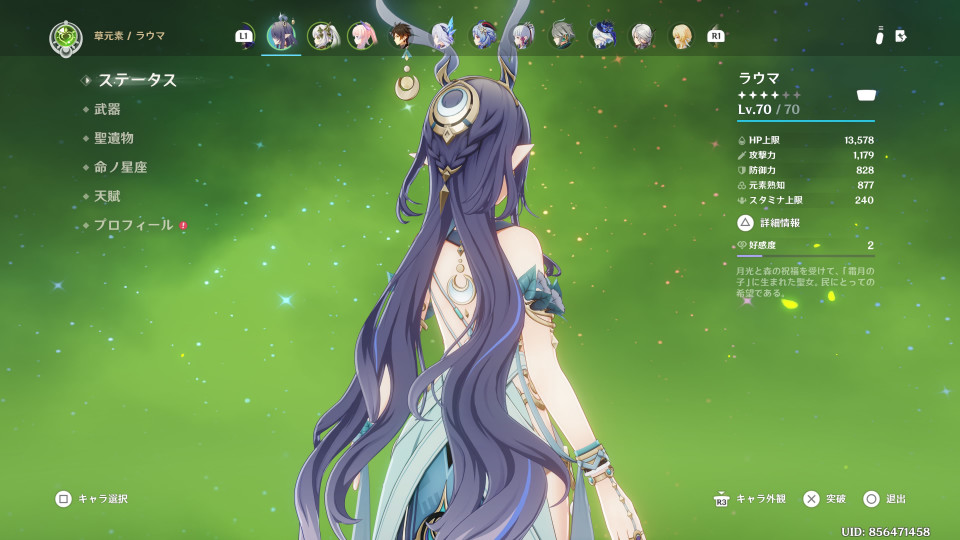
Task: Click the スタミナ上限 icon
Action: click(x=741, y=200)
